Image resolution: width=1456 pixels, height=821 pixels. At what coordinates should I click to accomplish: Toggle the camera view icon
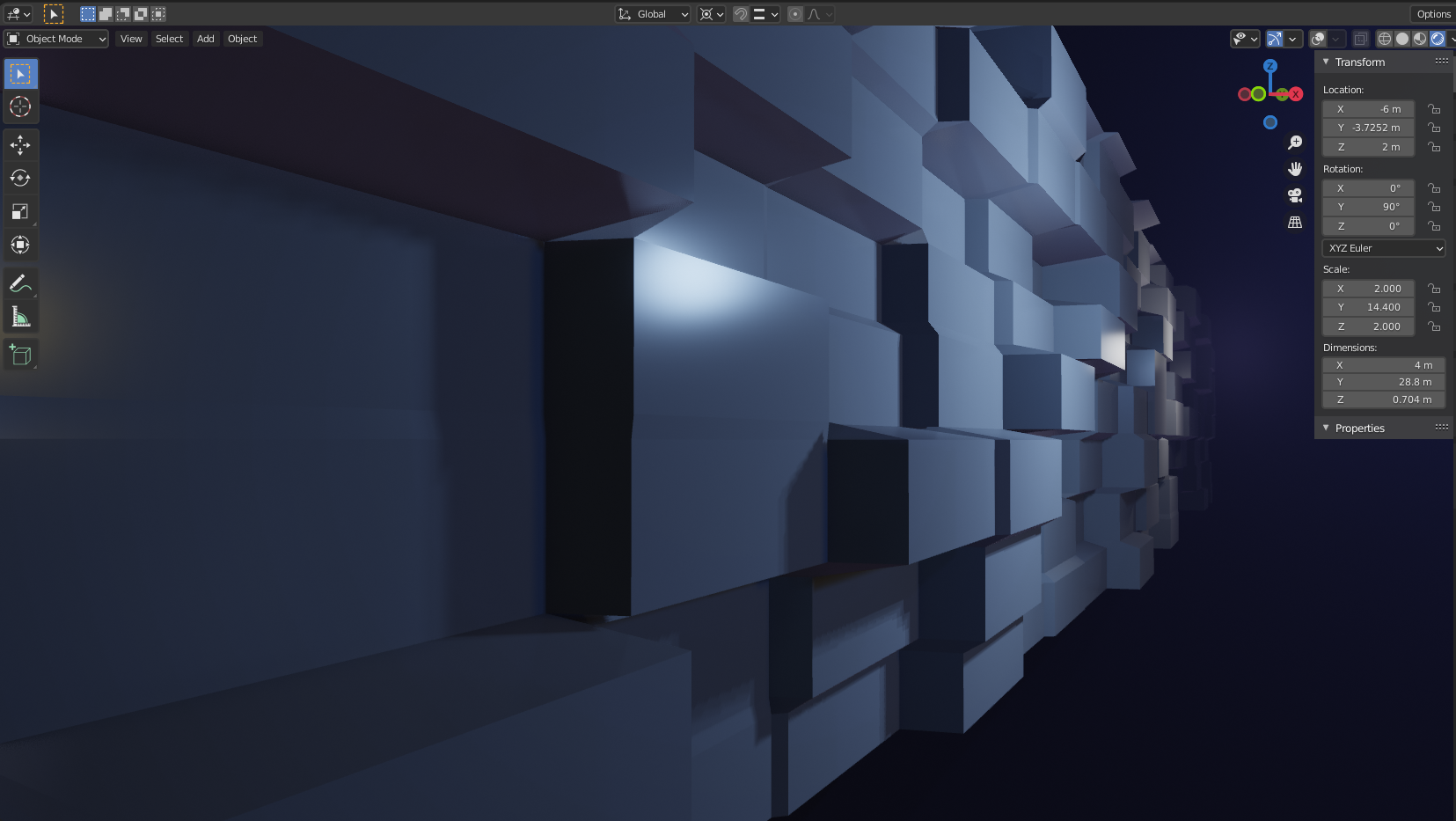point(1295,195)
